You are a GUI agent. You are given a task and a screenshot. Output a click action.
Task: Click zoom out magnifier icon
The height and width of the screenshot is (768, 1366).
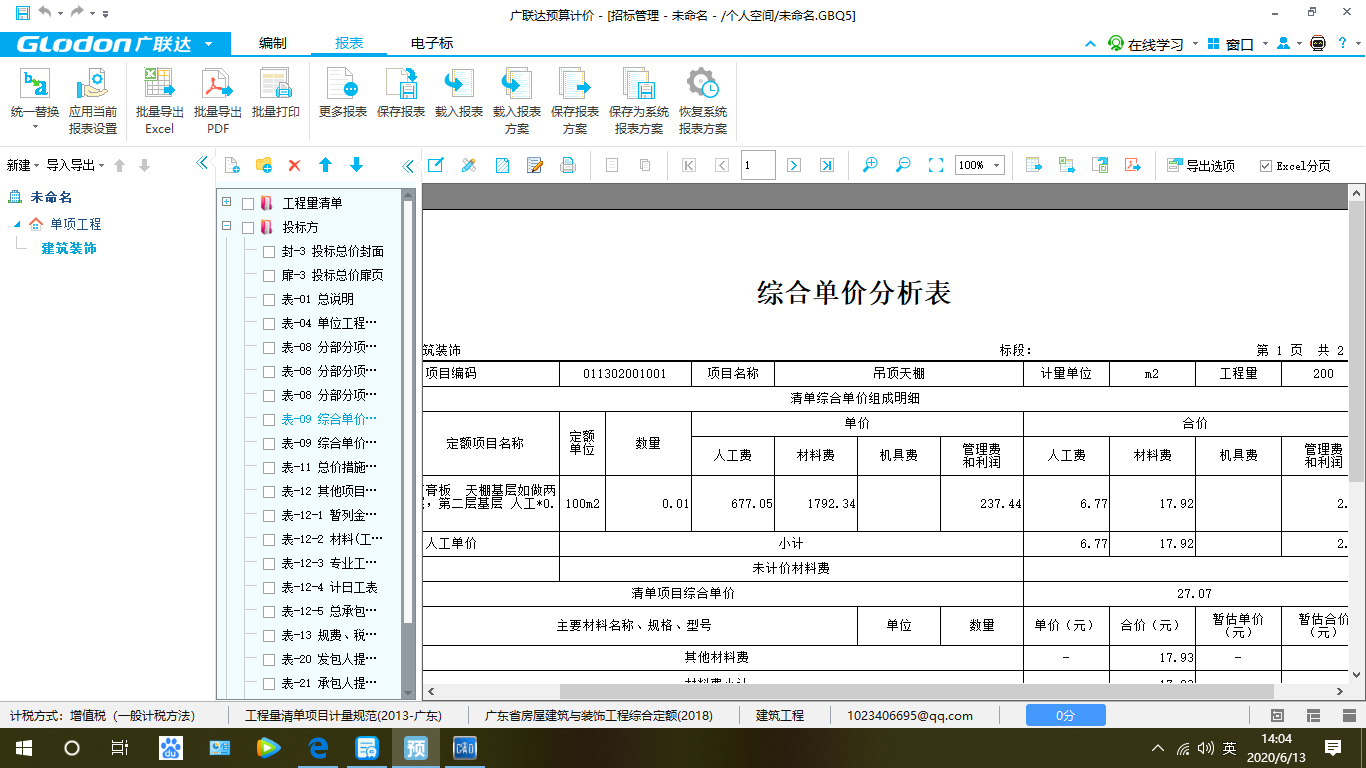coord(903,165)
